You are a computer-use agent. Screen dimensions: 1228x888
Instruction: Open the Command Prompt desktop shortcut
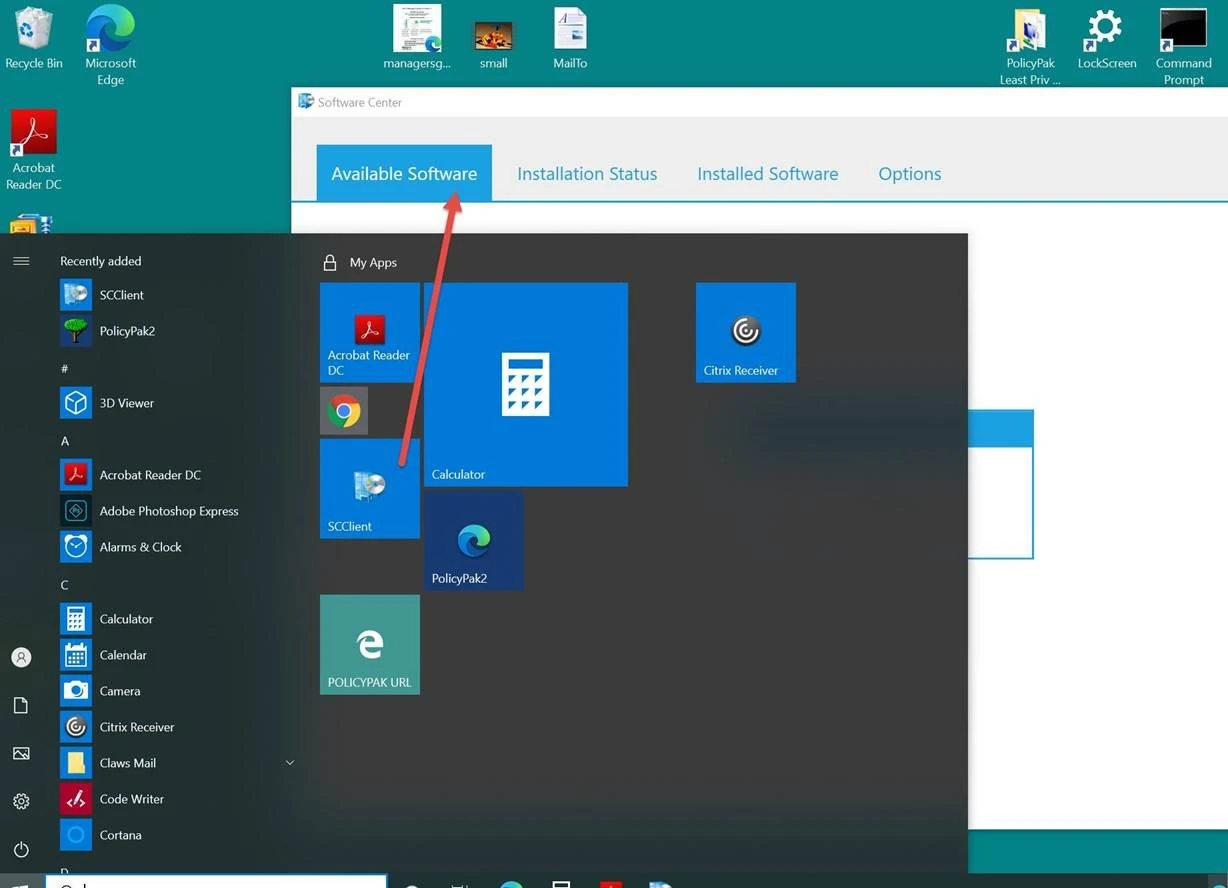click(x=1183, y=45)
